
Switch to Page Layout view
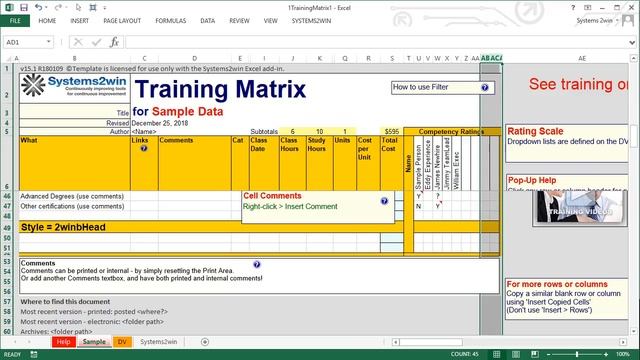pos(516,354)
